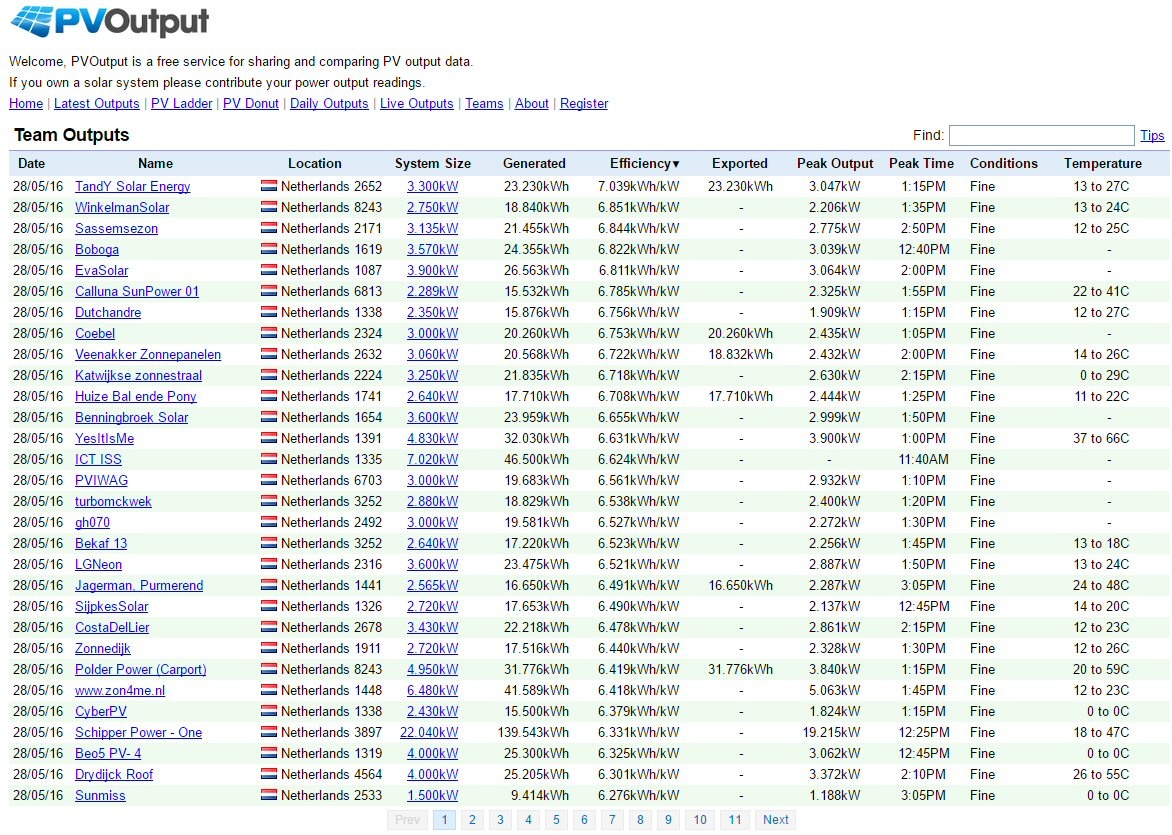The image size is (1172, 835).
Task: Jump to page 11 of results
Action: coord(735,820)
